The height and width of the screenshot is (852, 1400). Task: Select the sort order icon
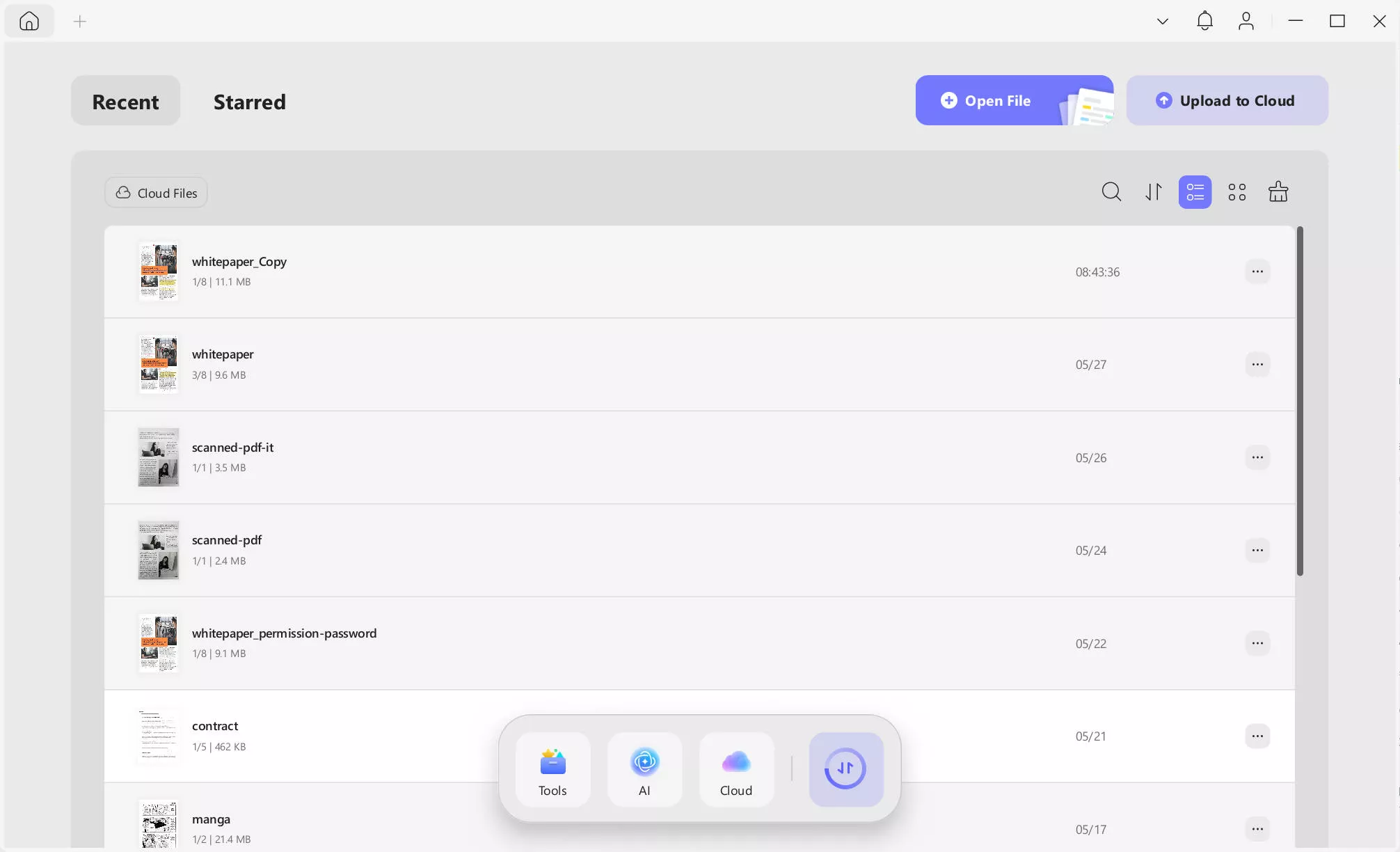pos(1153,192)
